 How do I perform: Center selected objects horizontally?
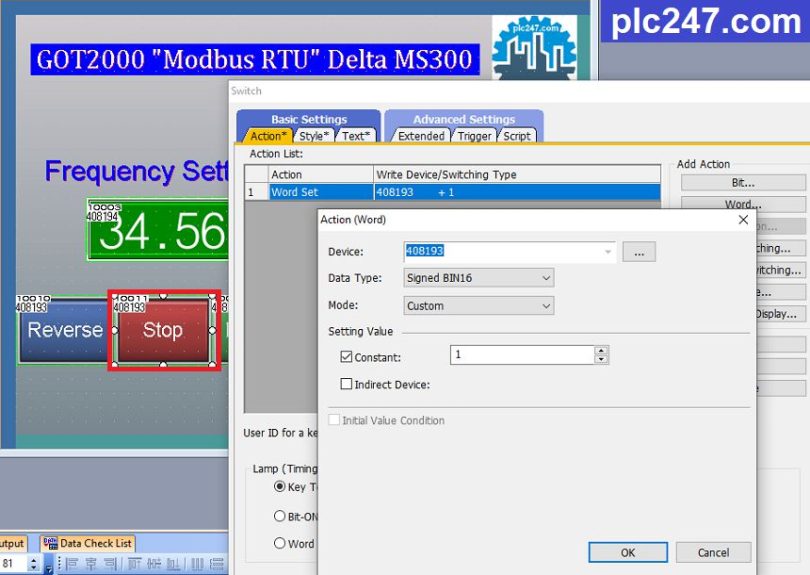(91, 564)
